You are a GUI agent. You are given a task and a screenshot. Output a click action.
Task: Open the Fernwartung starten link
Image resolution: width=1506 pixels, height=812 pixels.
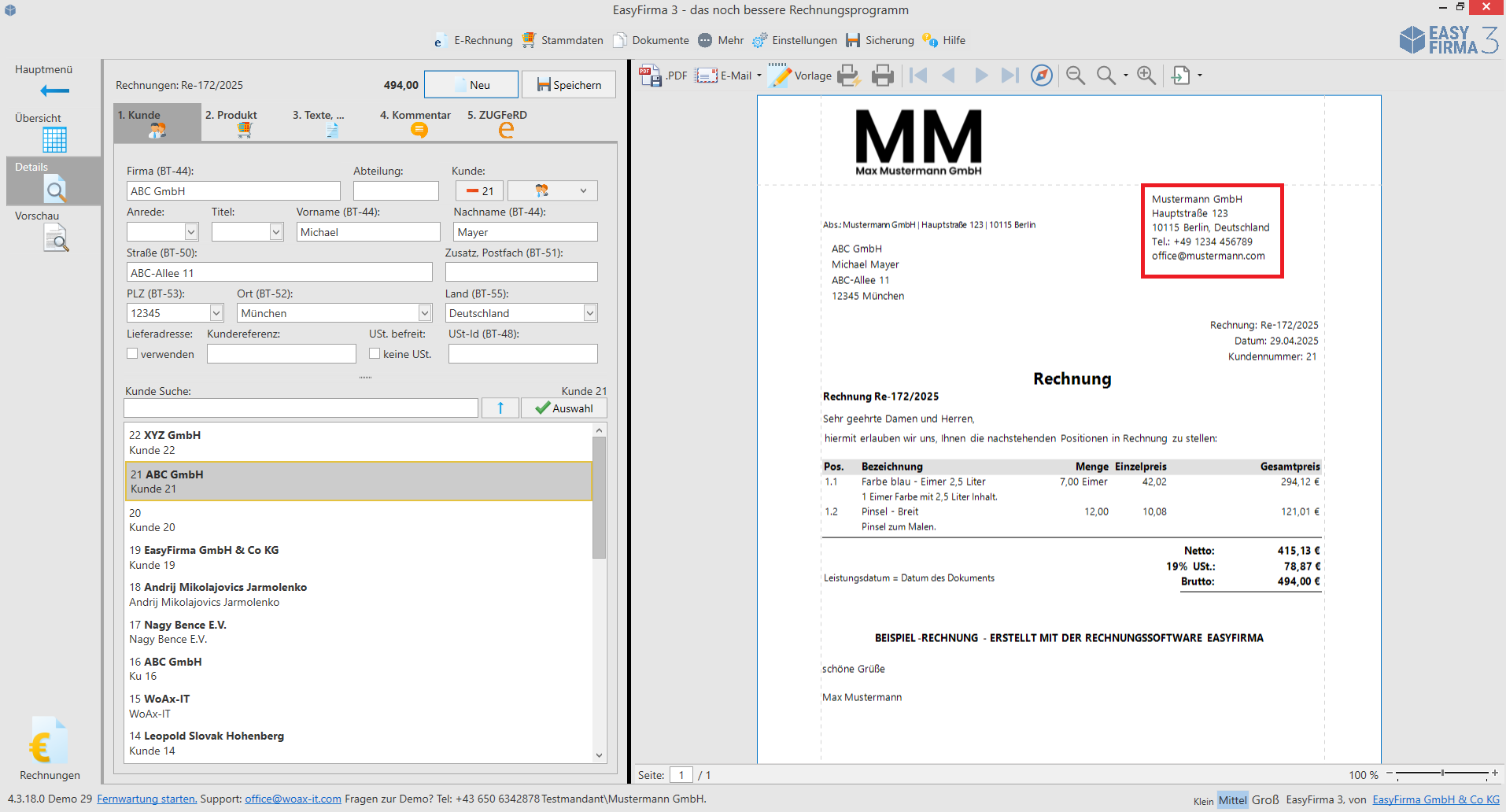click(146, 799)
